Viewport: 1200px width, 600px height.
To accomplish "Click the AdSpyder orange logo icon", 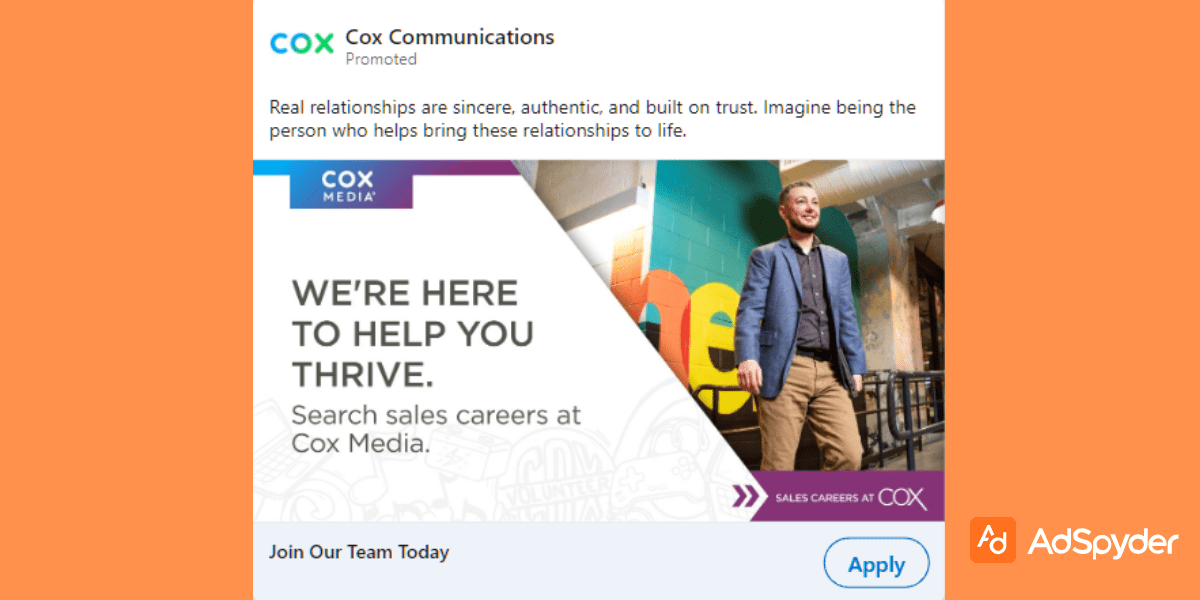I will point(992,541).
